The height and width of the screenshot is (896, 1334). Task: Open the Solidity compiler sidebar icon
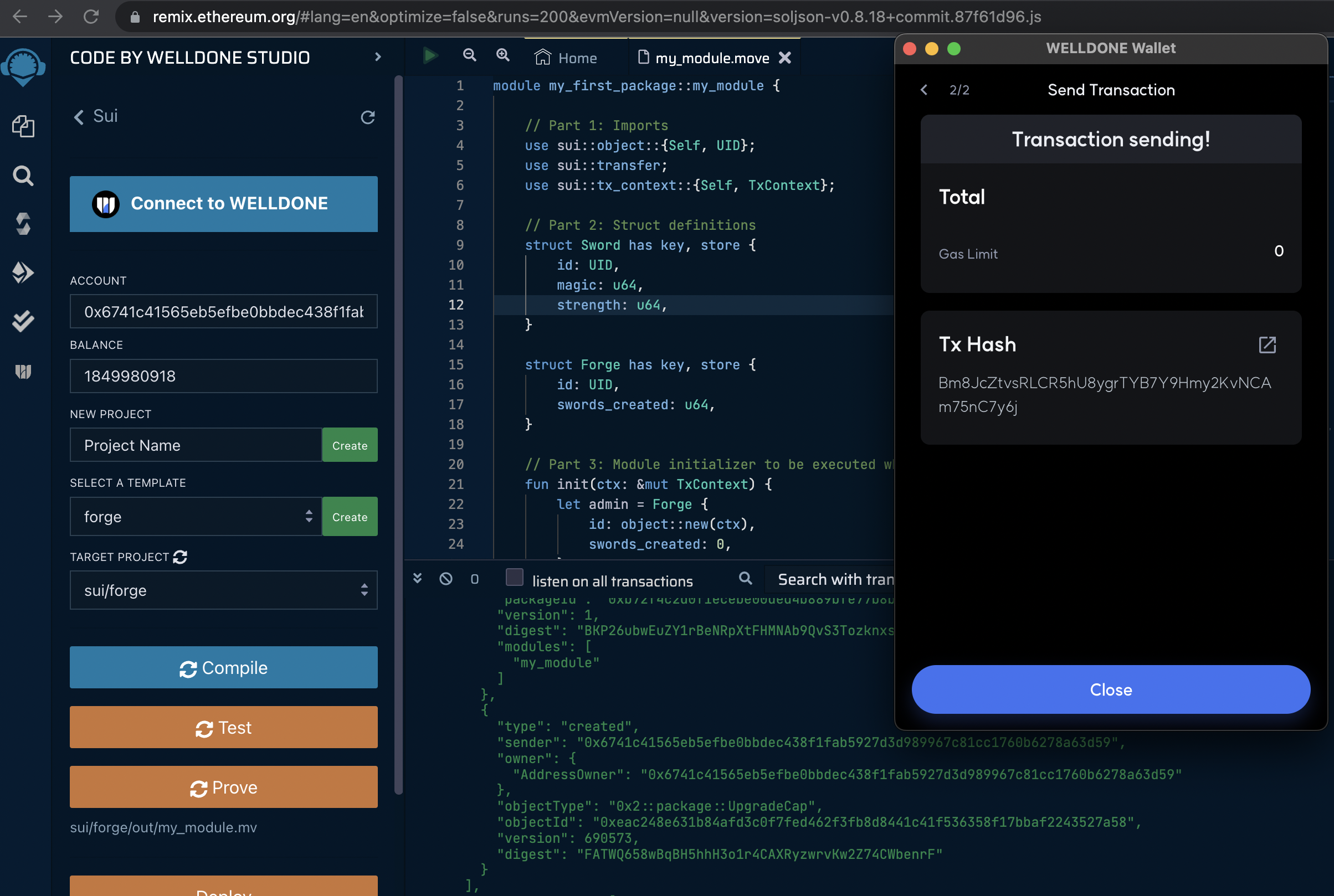(23, 223)
